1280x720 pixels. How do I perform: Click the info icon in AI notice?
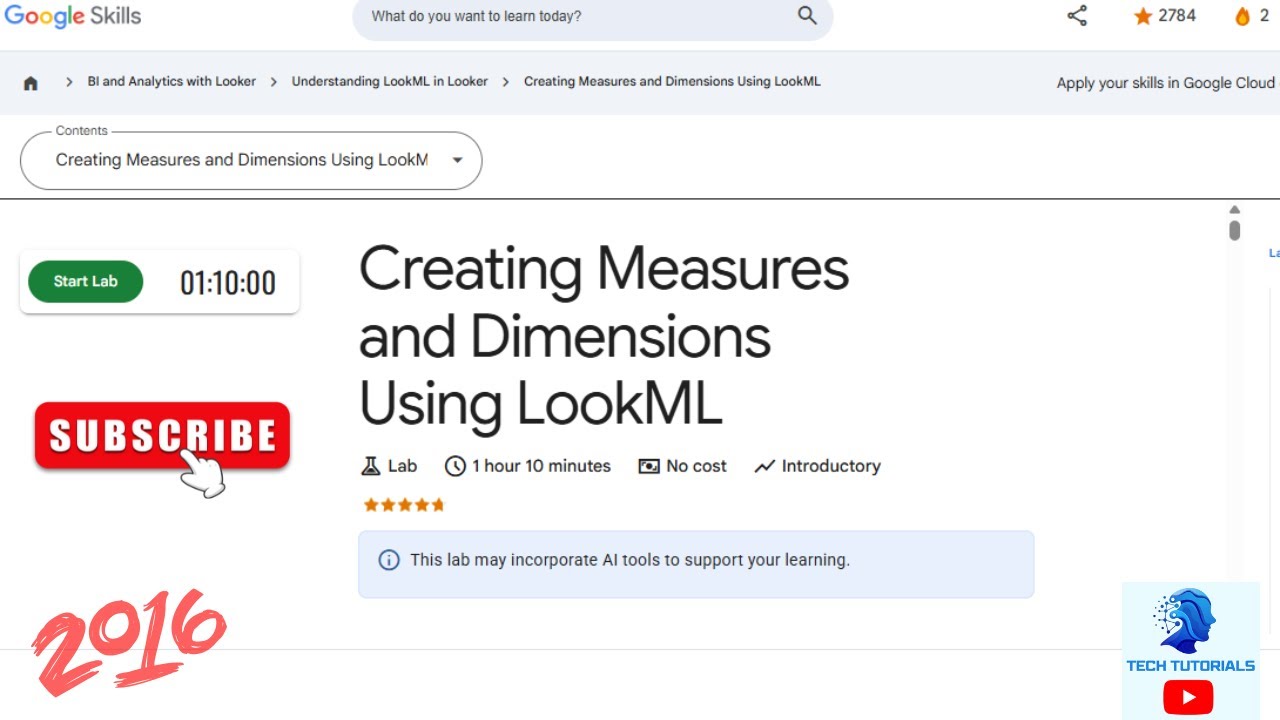[389, 560]
